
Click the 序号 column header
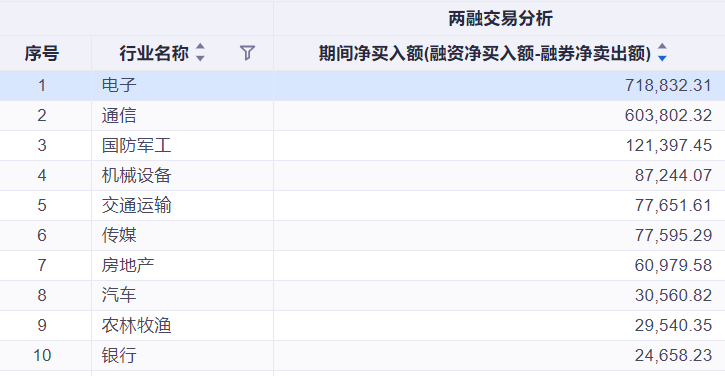(x=42, y=53)
